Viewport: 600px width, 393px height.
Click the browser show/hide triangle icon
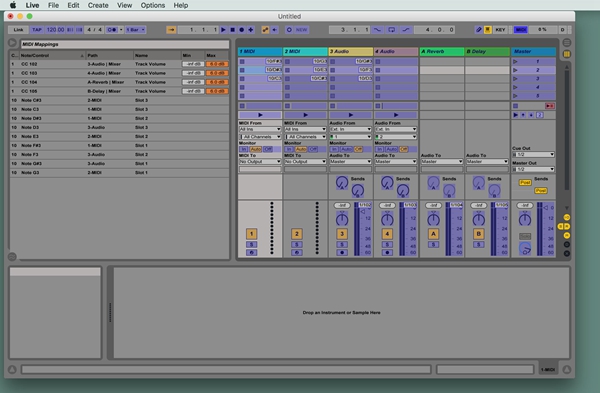coord(12,43)
